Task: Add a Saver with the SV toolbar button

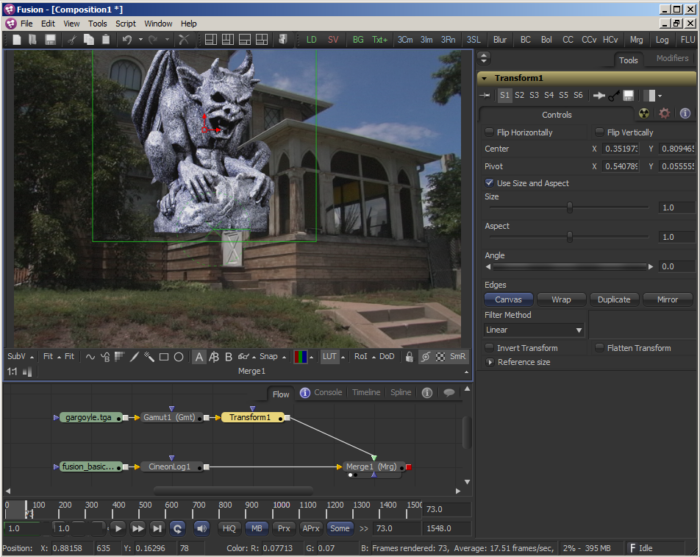Action: 333,40
